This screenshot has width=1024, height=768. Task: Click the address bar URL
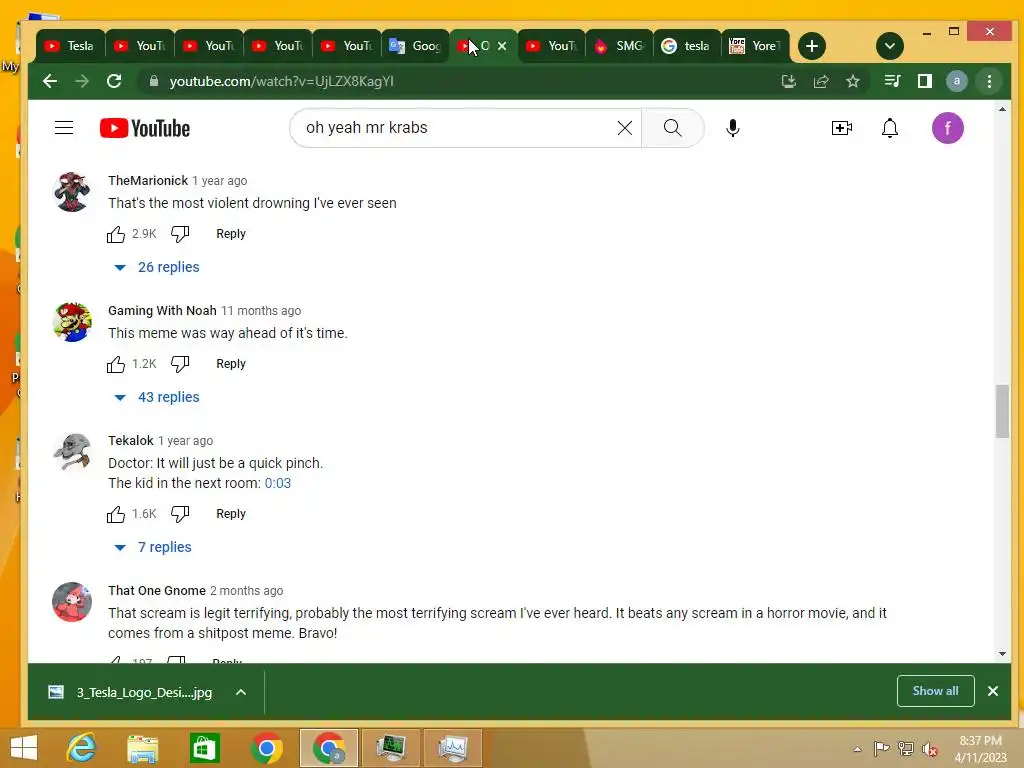(281, 82)
